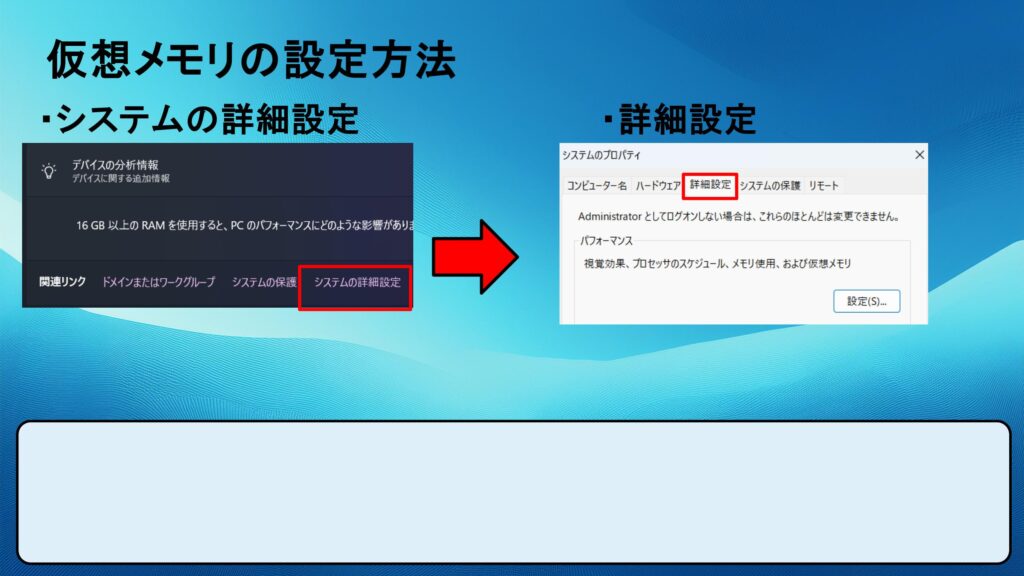Click the 関連リンク label

coord(63,283)
